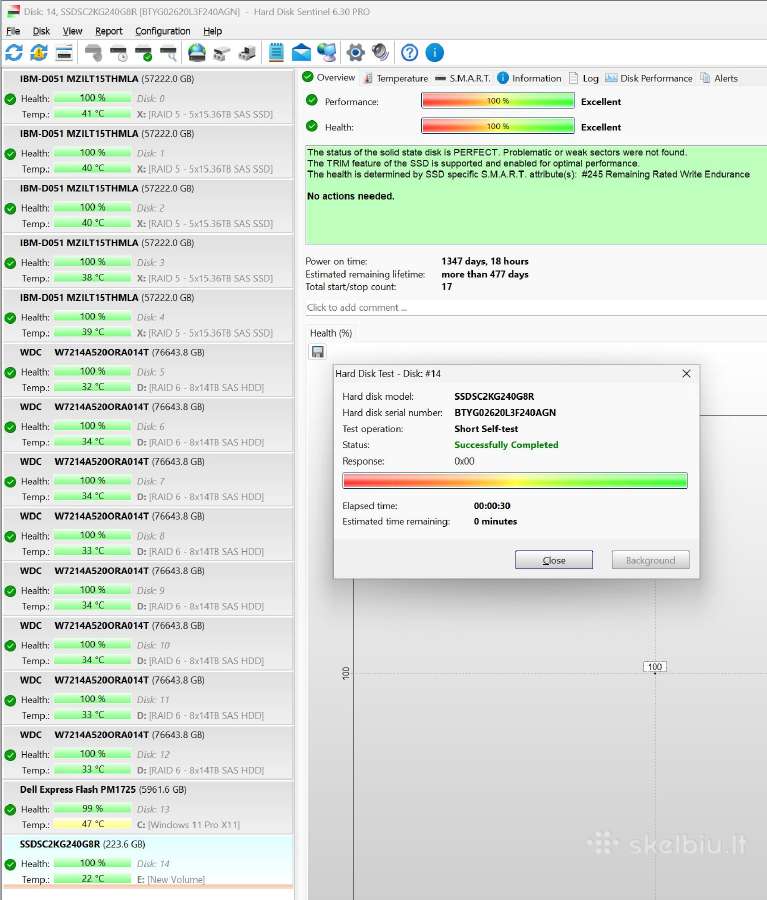Click the speaker sound toolbar icon

click(x=380, y=53)
